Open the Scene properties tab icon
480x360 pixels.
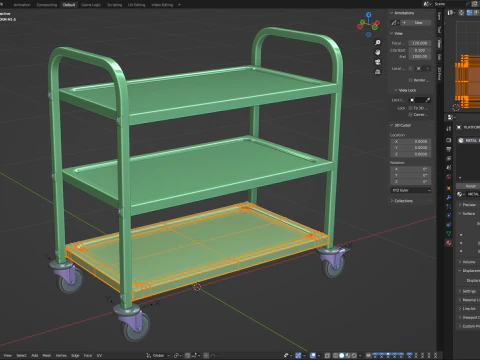point(449,167)
